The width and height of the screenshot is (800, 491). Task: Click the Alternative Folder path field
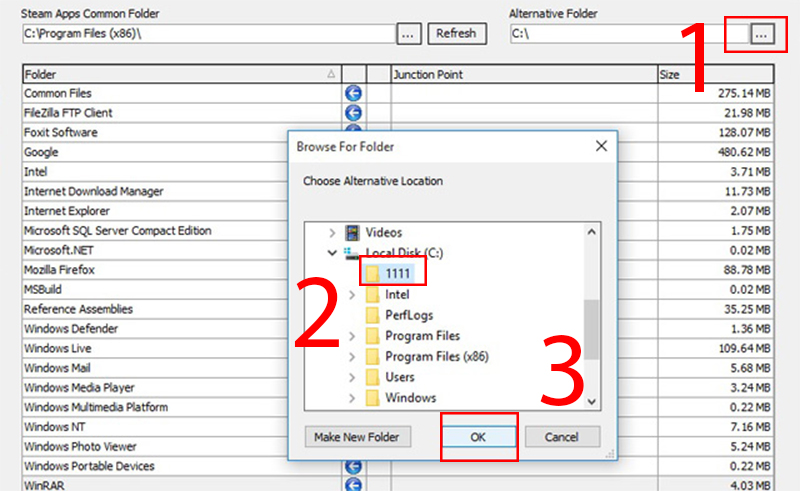630,34
